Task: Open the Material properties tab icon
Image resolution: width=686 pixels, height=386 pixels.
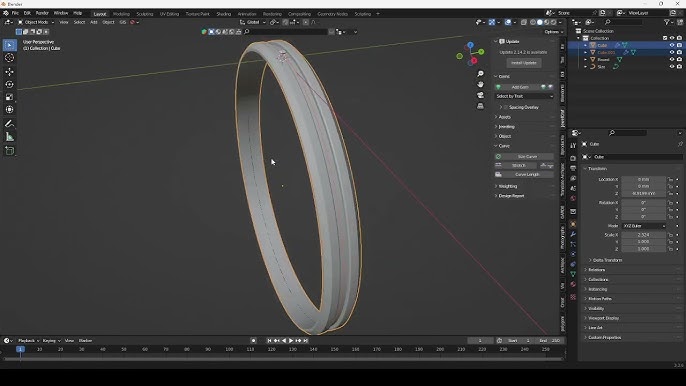Action: point(573,284)
